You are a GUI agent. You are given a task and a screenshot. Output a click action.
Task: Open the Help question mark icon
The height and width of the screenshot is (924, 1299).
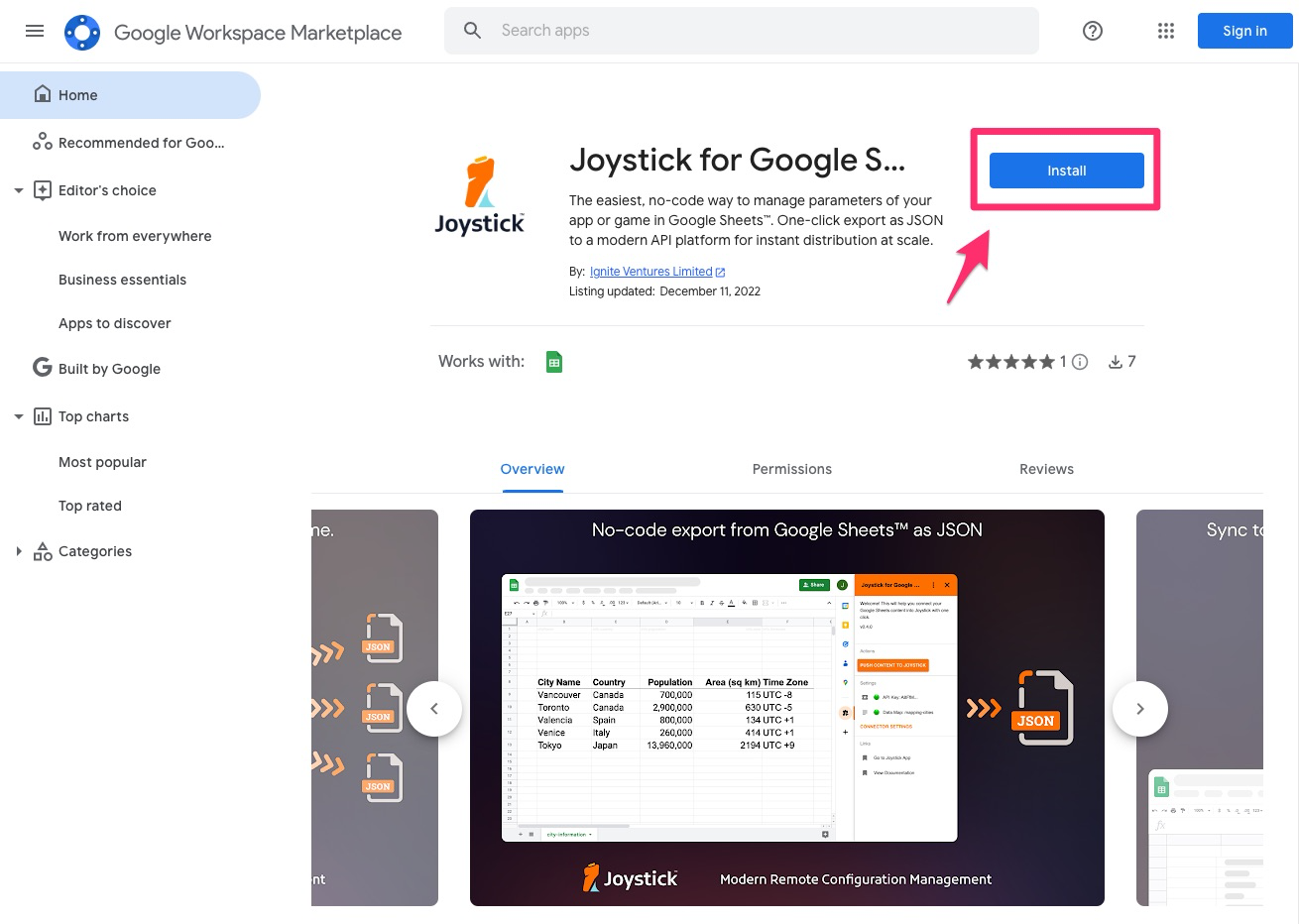(x=1093, y=31)
